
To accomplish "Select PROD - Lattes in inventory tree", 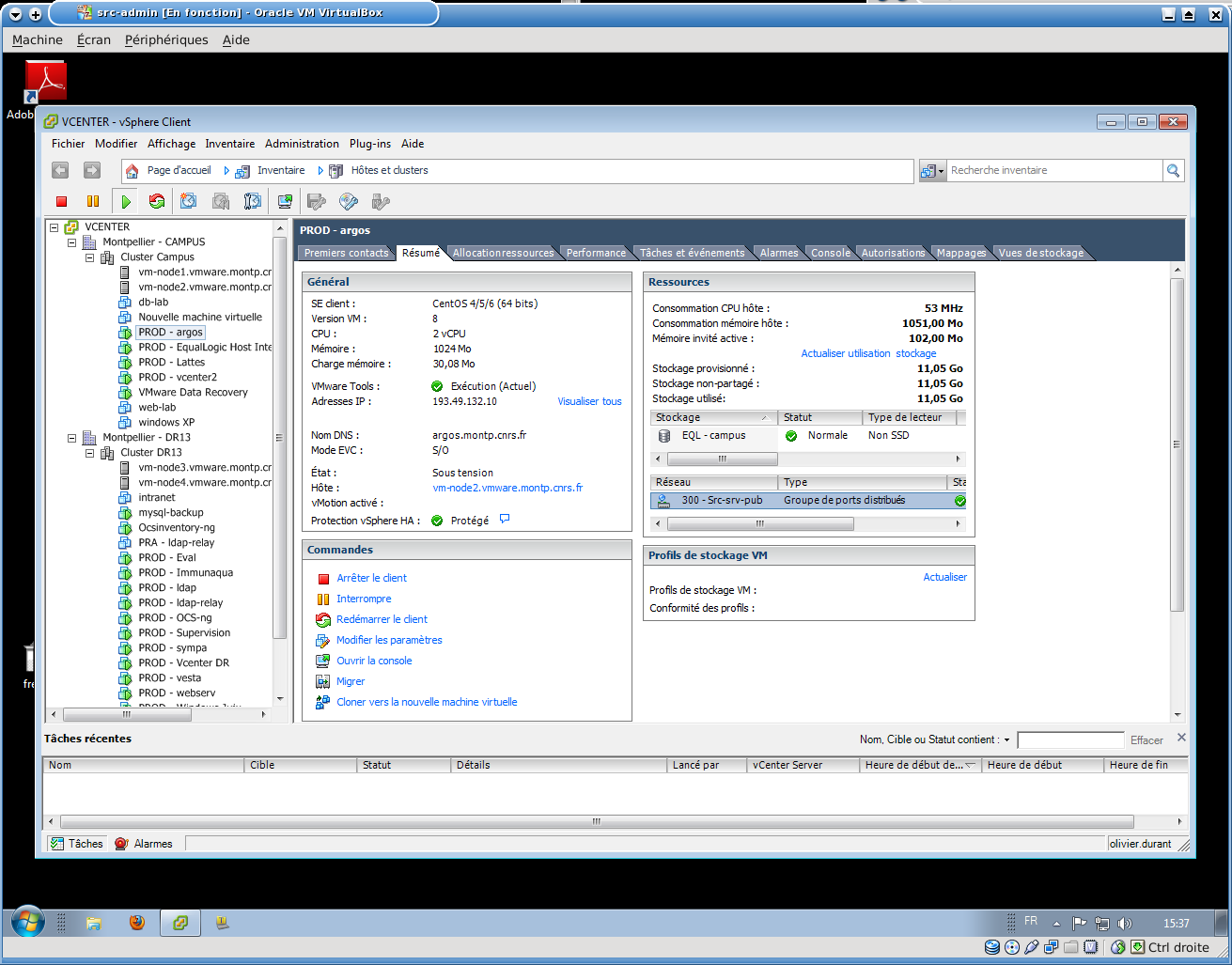I will [171, 363].
